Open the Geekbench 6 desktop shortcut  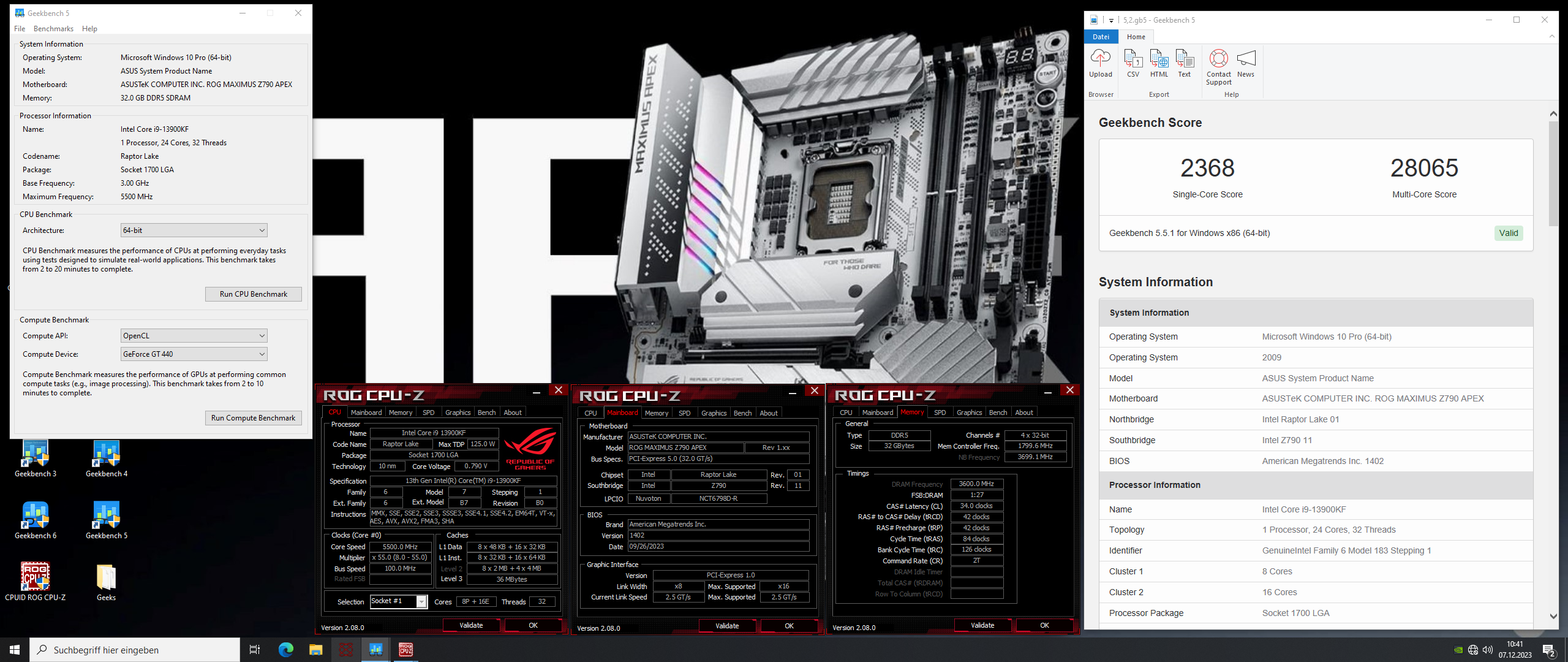(36, 520)
